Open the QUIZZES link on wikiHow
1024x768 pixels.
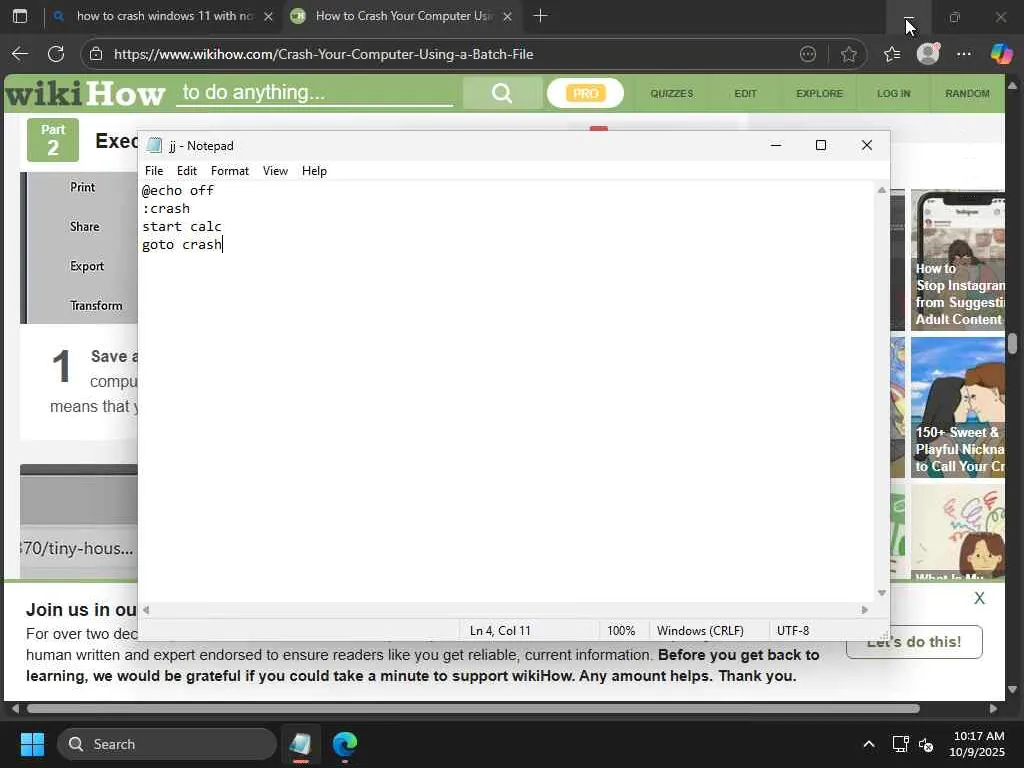tap(671, 93)
